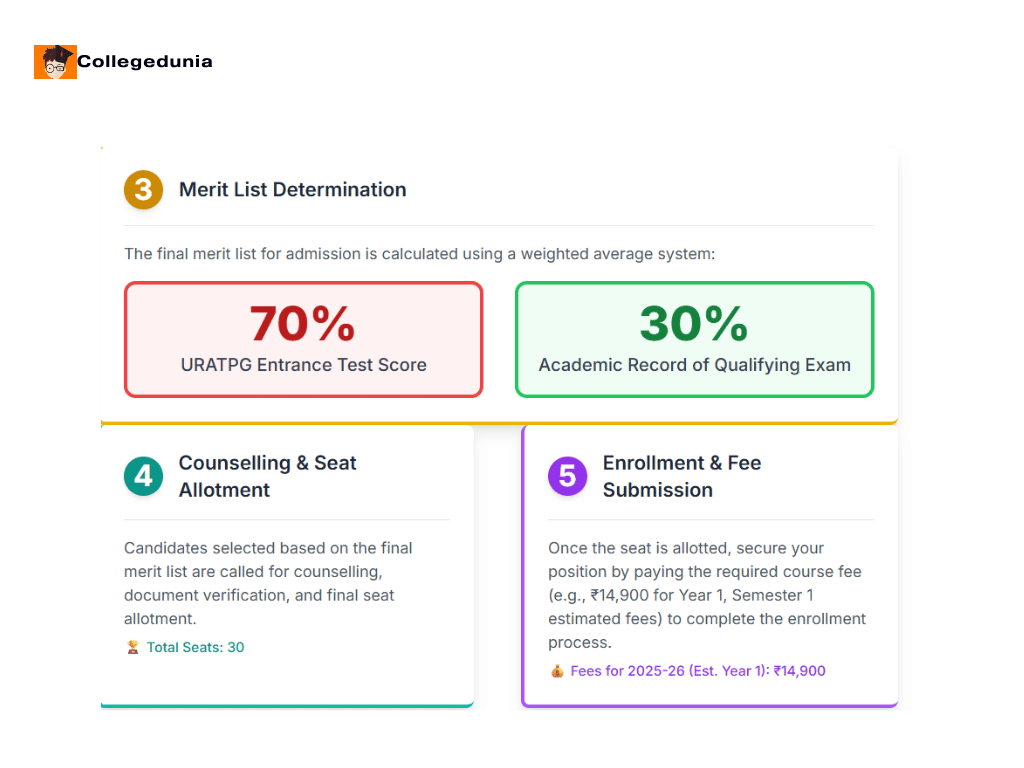The height and width of the screenshot is (768, 1024).
Task: Click the weighted average system sentence
Action: click(x=419, y=254)
